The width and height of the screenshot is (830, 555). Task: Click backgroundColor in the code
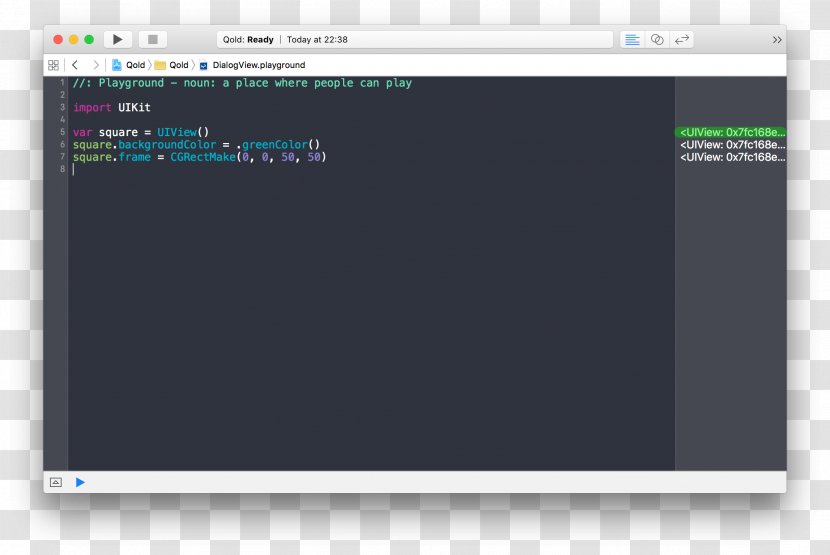point(167,145)
